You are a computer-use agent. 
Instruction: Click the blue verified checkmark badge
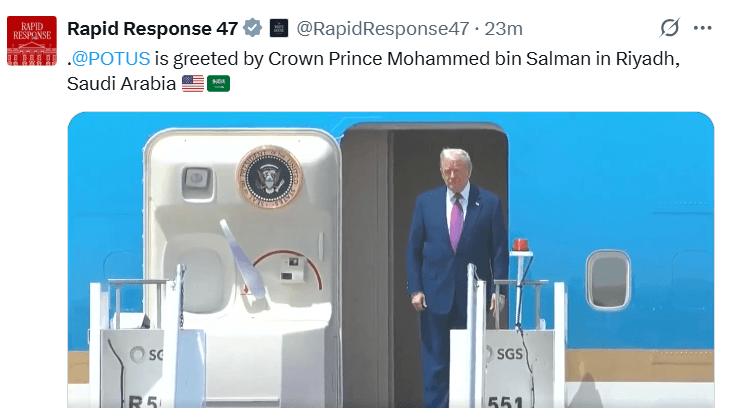(x=253, y=28)
